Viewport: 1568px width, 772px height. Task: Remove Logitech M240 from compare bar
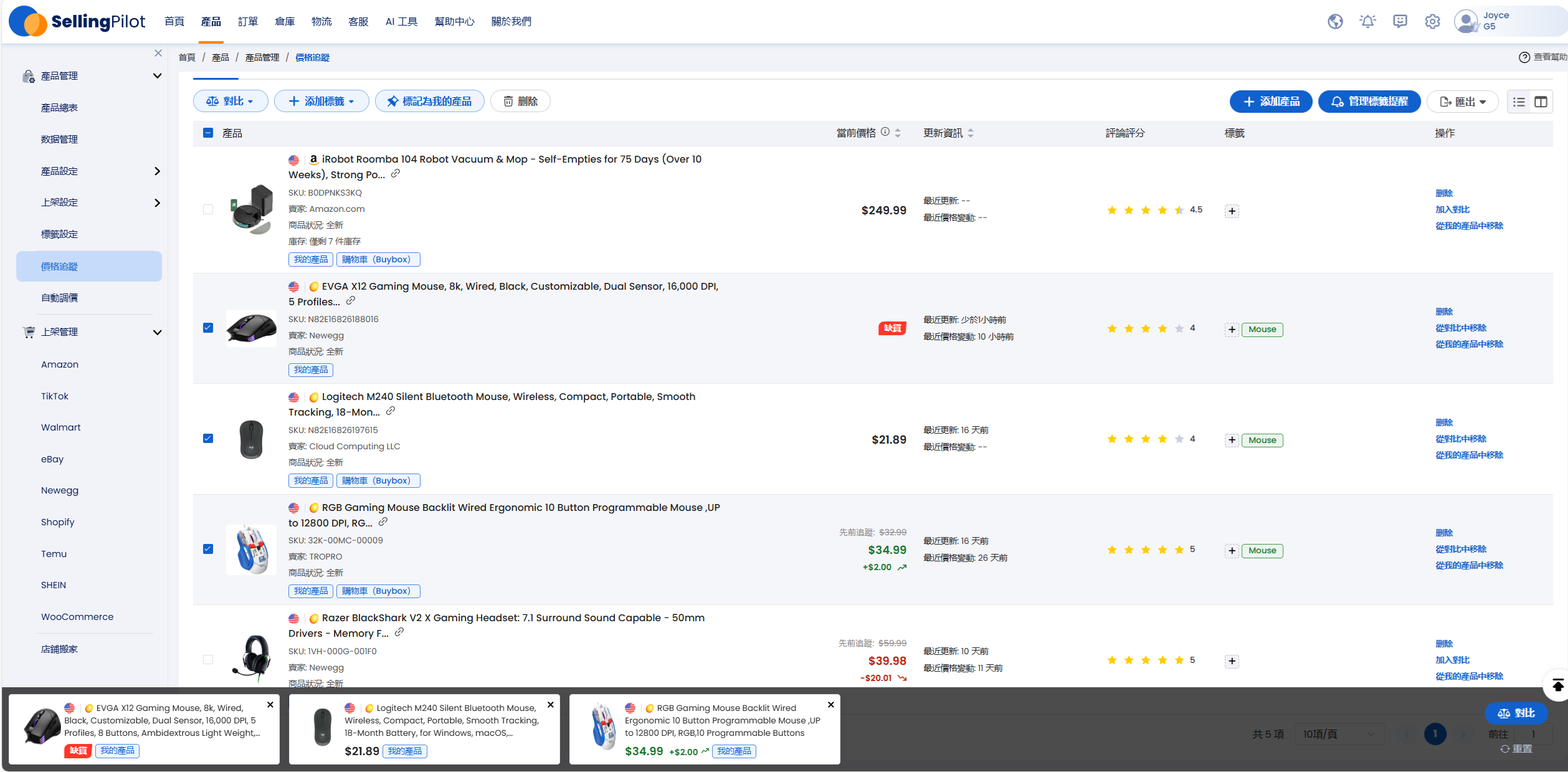551,705
